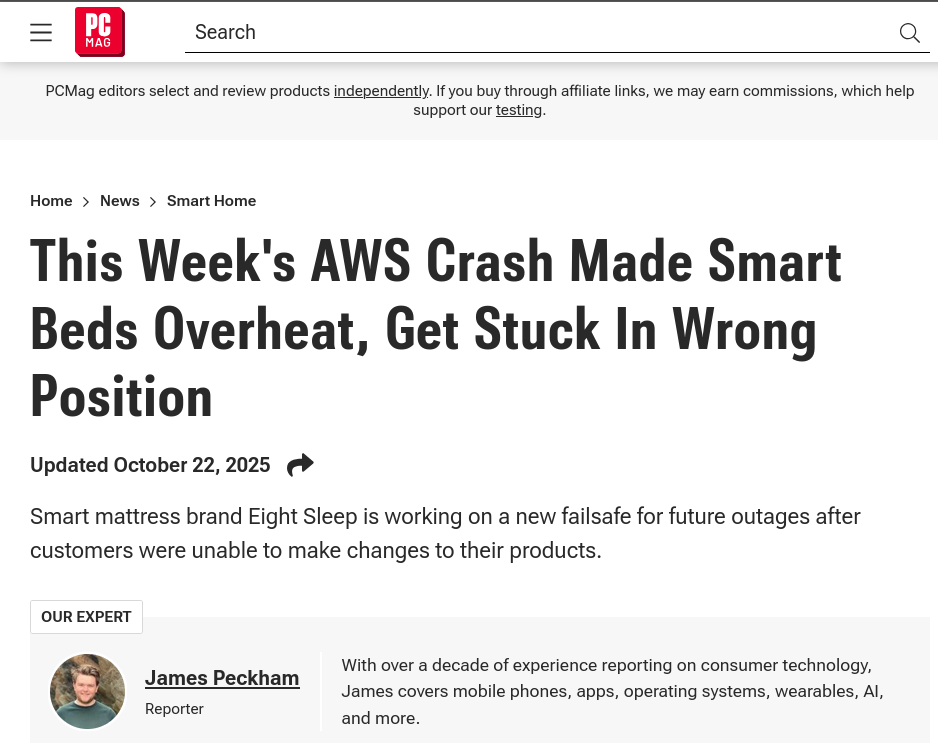This screenshot has width=938, height=743.
Task: Click the PCMag logo
Action: [x=100, y=32]
